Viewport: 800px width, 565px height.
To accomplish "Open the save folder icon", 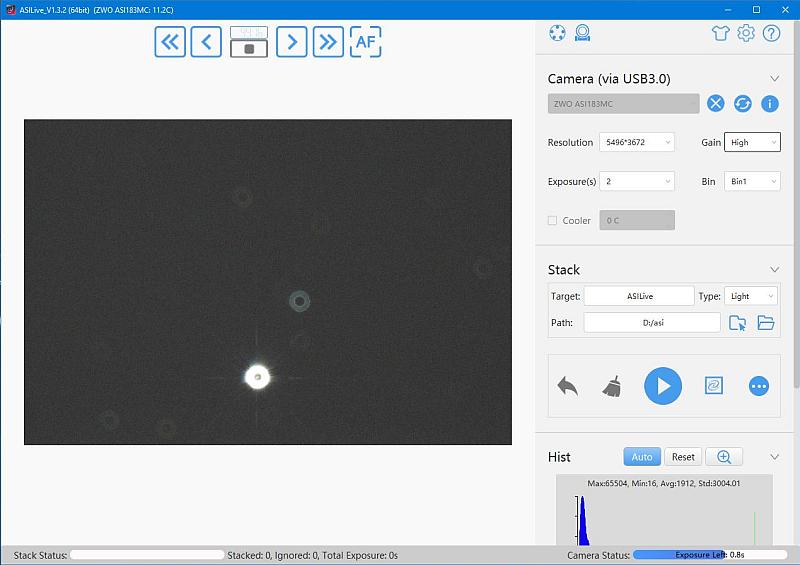I will [x=766, y=323].
